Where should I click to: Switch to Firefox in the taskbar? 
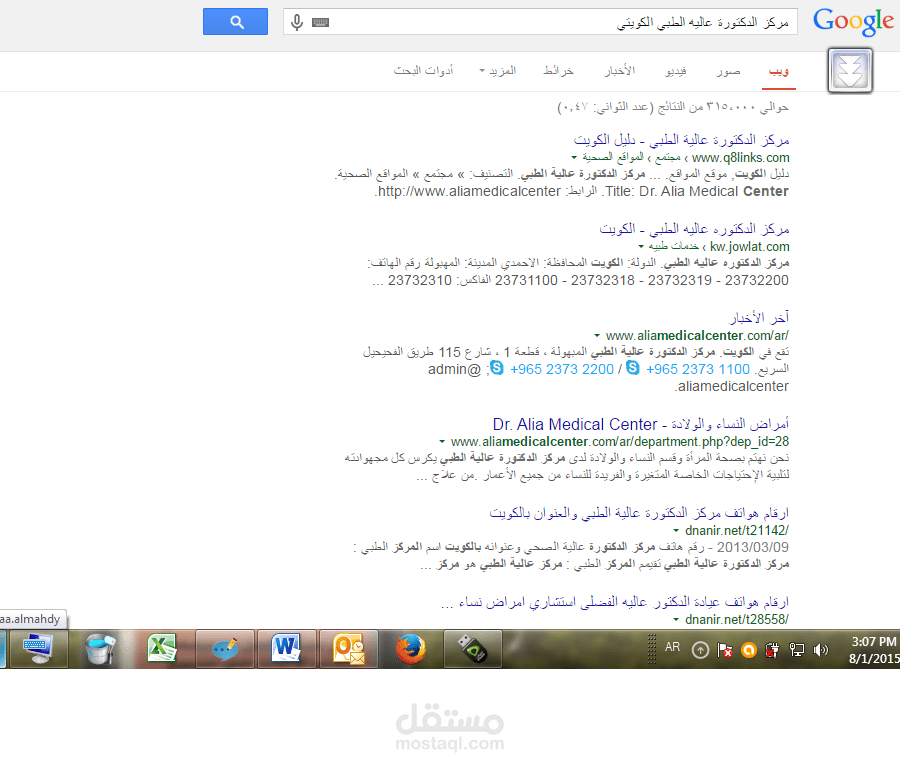(x=410, y=649)
